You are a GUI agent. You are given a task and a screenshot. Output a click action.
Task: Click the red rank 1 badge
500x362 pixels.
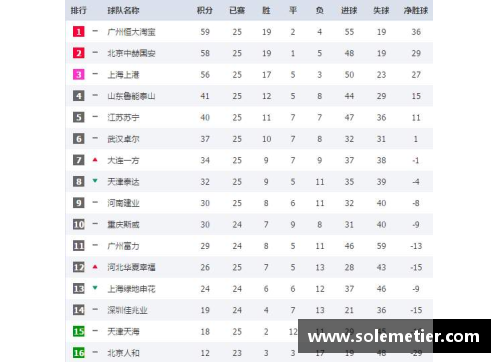[79, 32]
